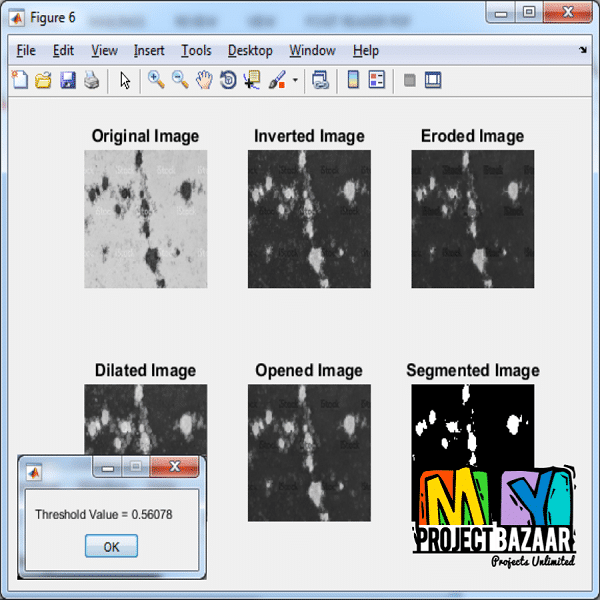Click the 'Dilated Image' title text
This screenshot has height=600, width=600.
(145, 370)
